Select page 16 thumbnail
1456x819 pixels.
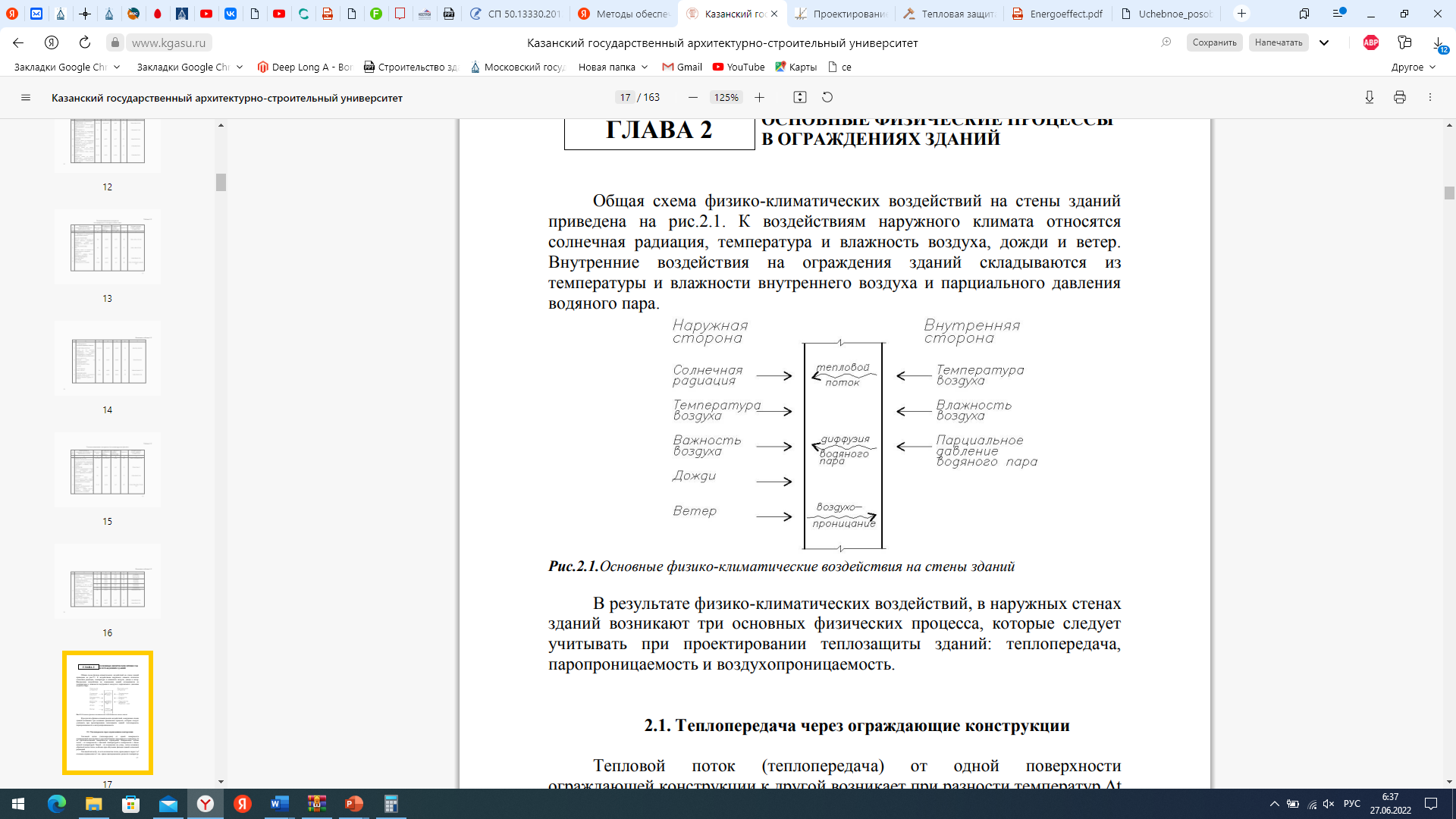click(107, 582)
